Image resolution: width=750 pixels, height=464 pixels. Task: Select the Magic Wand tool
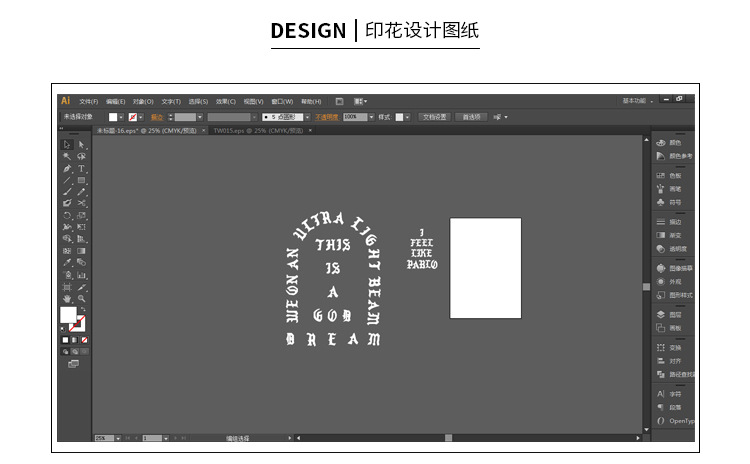[67, 156]
